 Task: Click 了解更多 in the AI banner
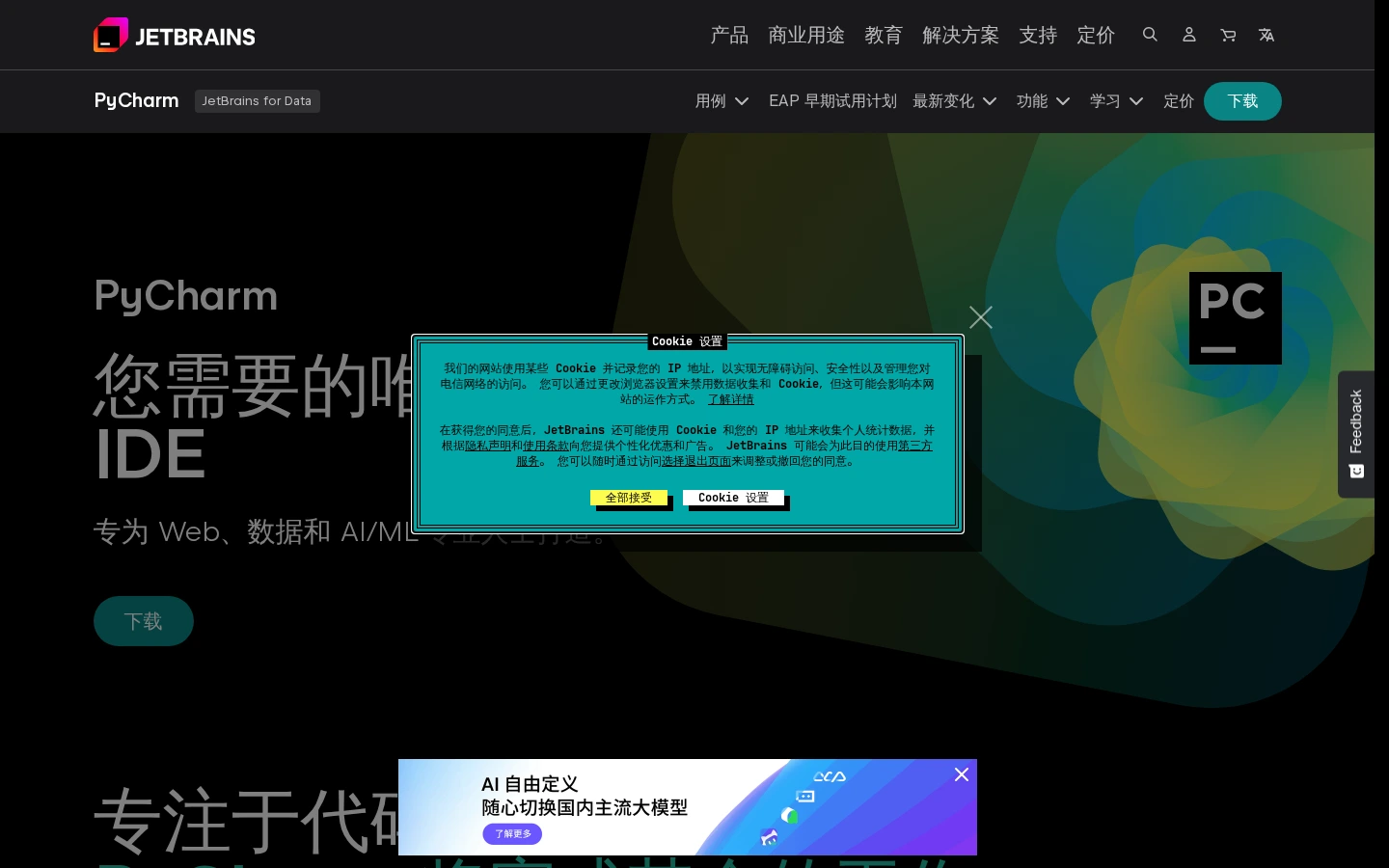point(512,834)
